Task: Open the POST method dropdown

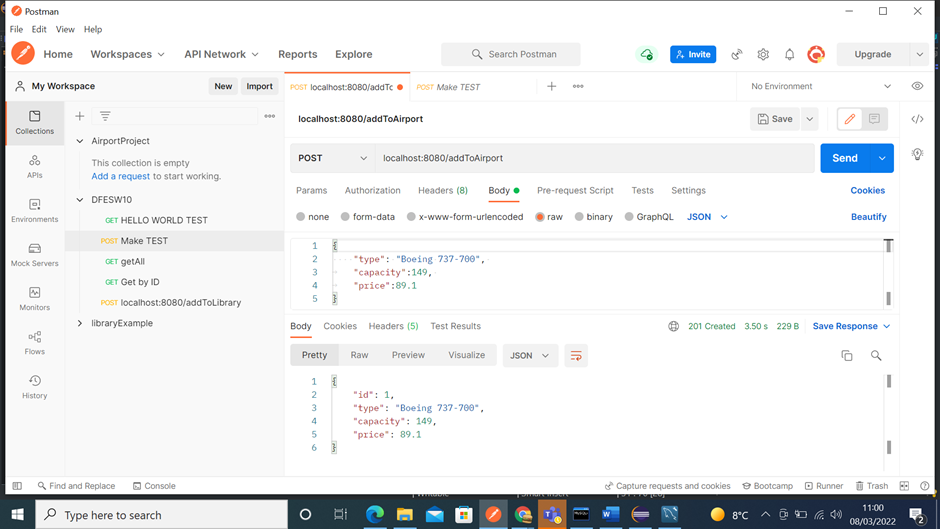Action: tap(333, 158)
